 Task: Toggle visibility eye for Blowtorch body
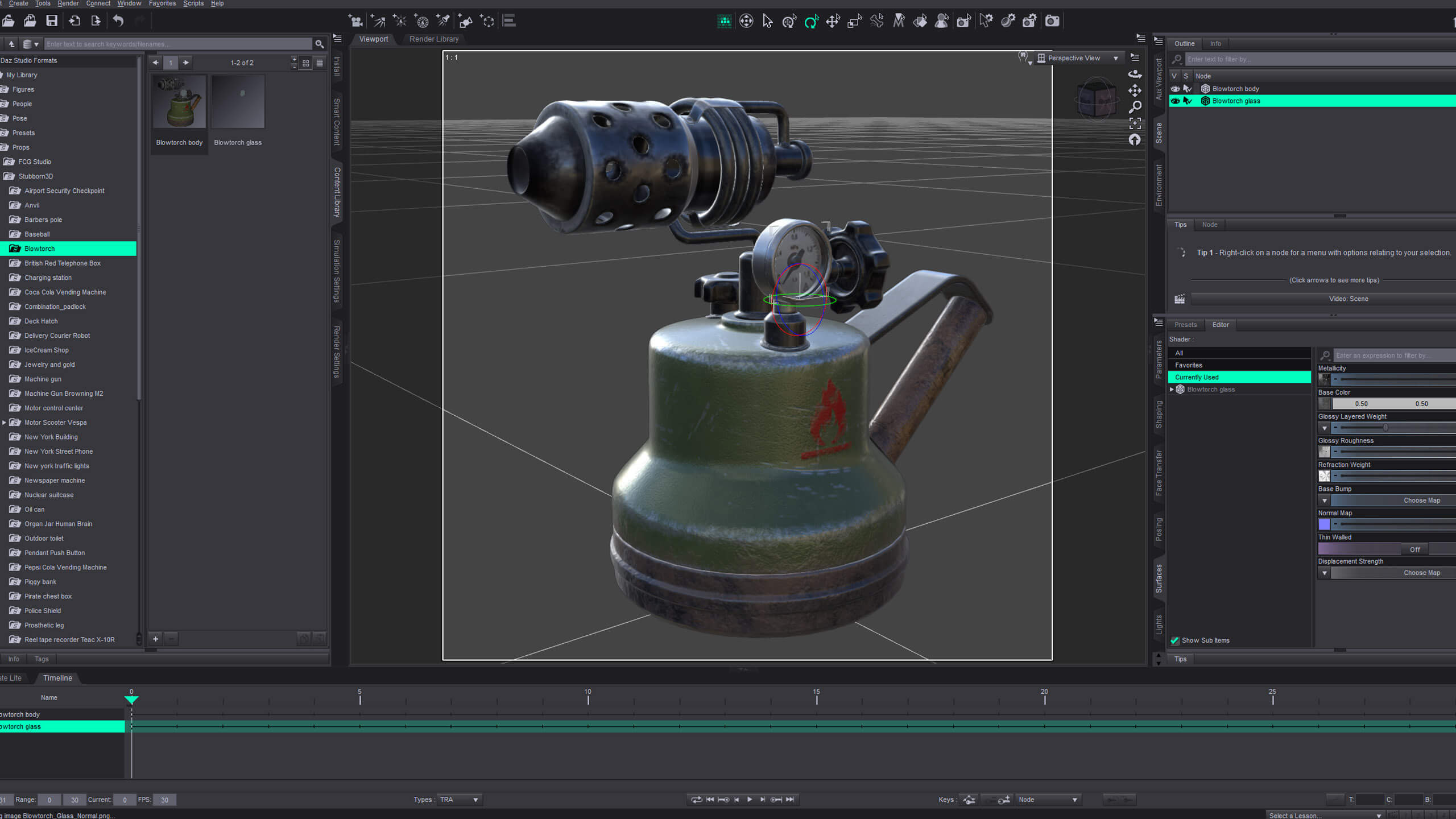[x=1175, y=89]
